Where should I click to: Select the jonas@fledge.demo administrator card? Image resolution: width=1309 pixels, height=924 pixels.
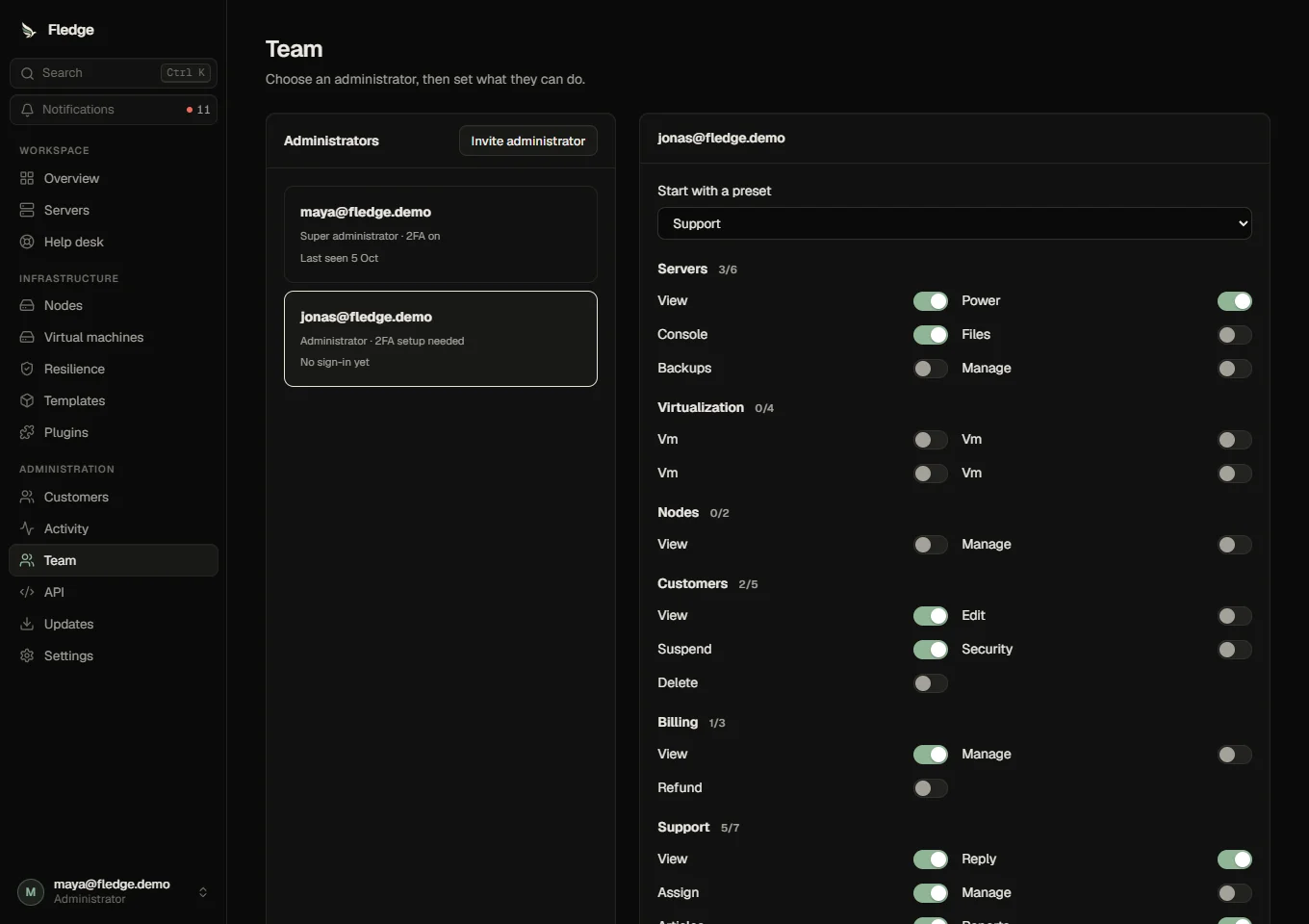pyautogui.click(x=441, y=339)
